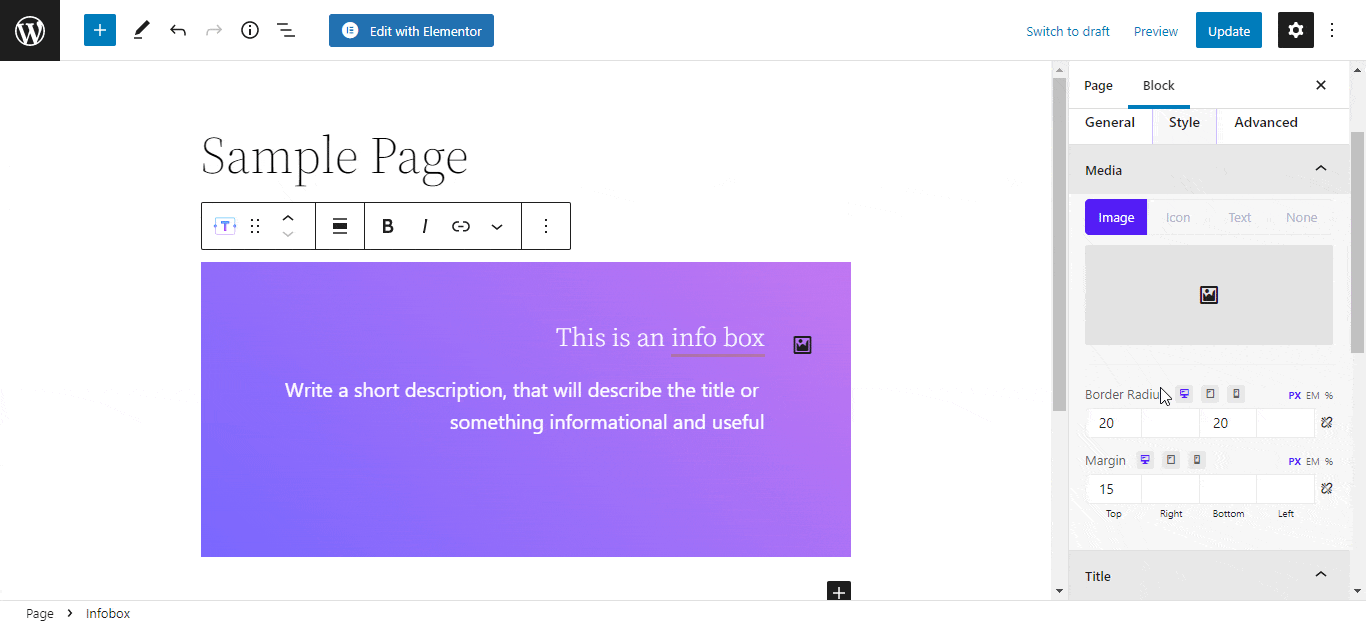Set Margin unit to EM
This screenshot has width=1366, height=625.
[x=1313, y=461]
